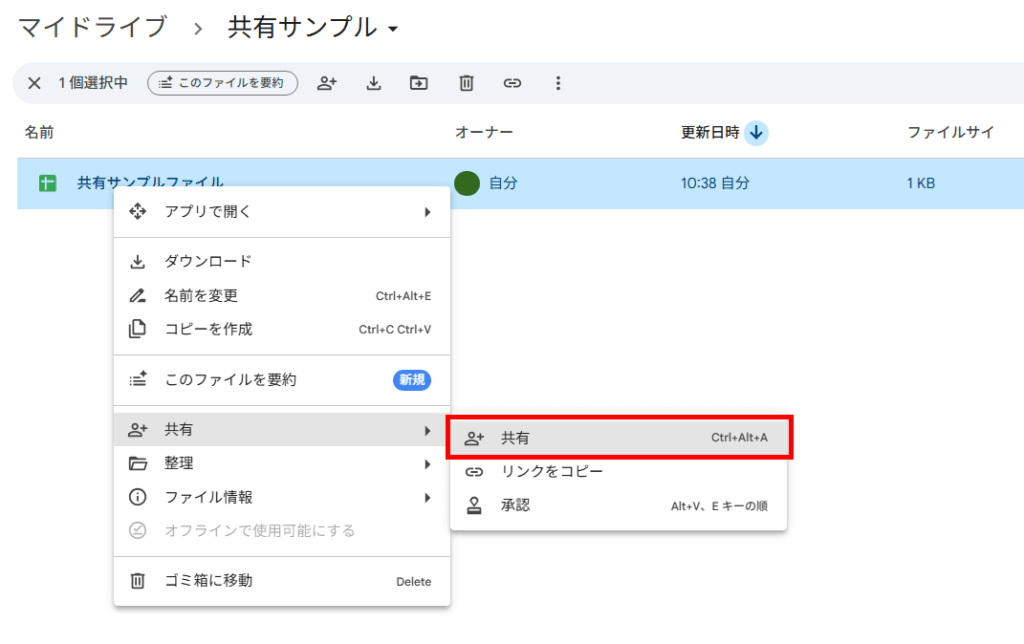1024x644 pixels.
Task: Click the このファイルを要約 button
Action: [222, 83]
